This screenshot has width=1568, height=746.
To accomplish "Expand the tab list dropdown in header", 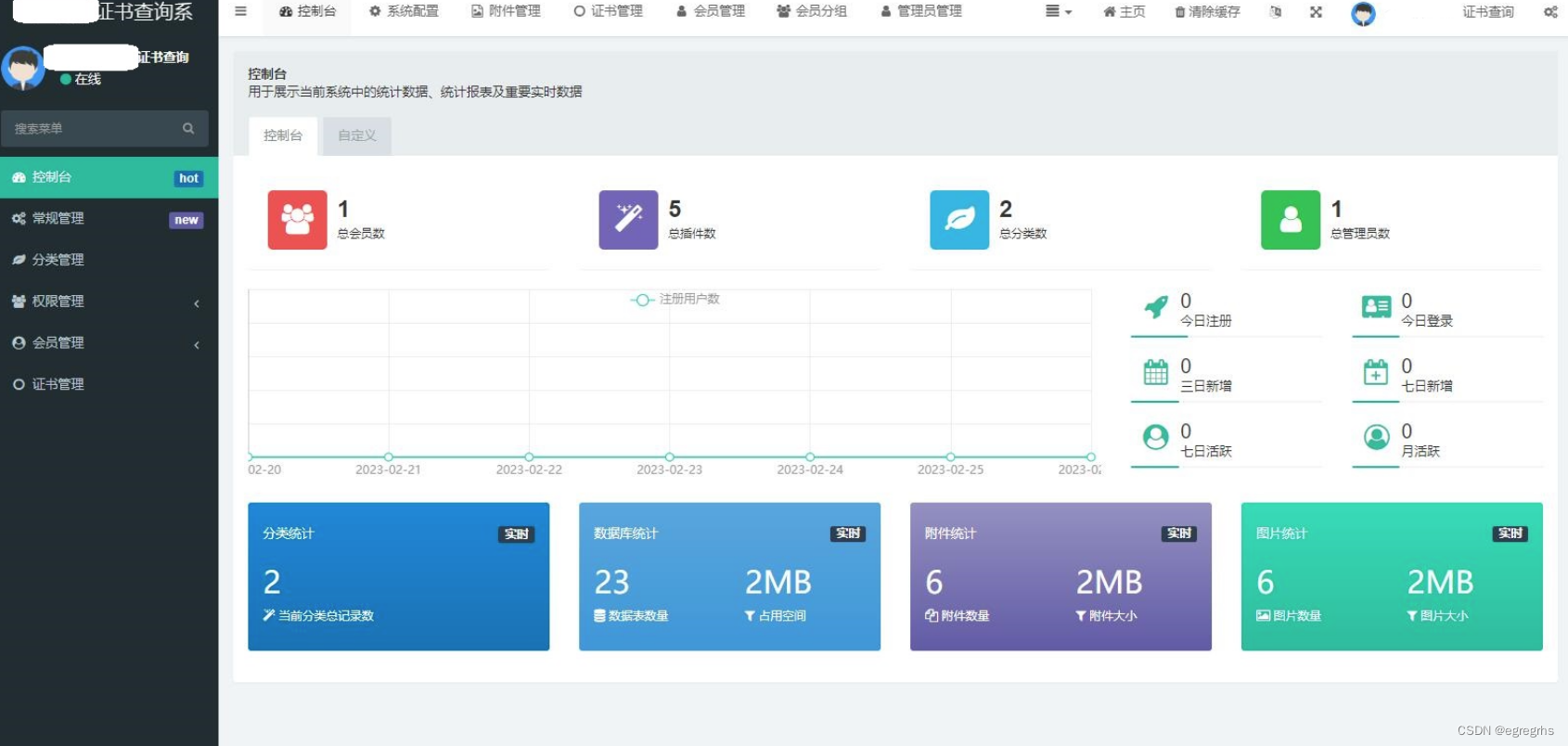I will point(1059,12).
